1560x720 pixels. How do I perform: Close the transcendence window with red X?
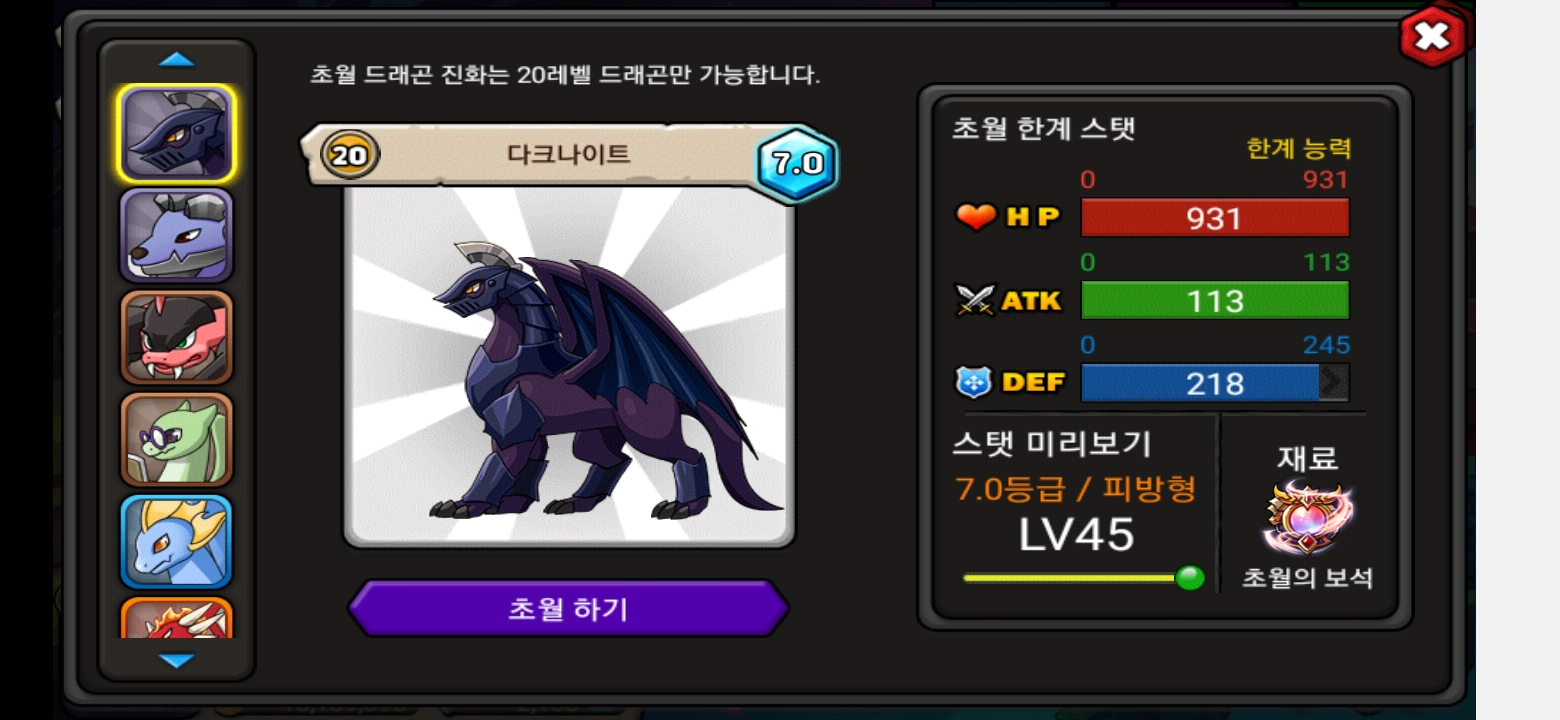(1433, 37)
